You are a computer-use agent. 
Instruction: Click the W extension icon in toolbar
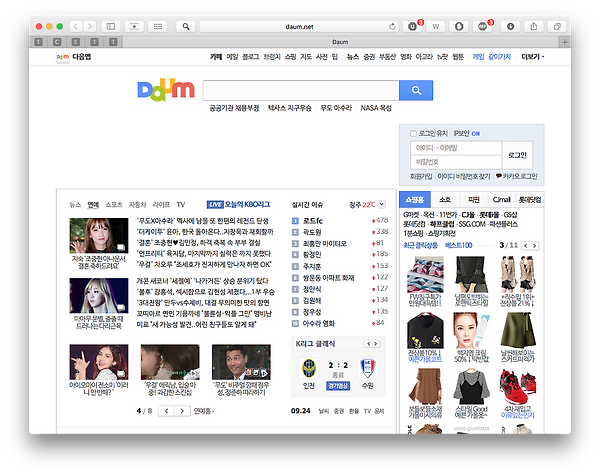[435, 26]
